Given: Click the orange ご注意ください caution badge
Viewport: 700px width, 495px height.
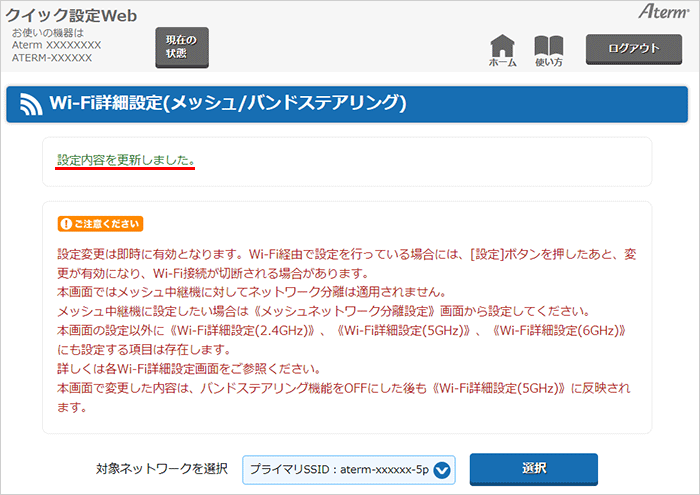Looking at the screenshot, I should pos(99,224).
